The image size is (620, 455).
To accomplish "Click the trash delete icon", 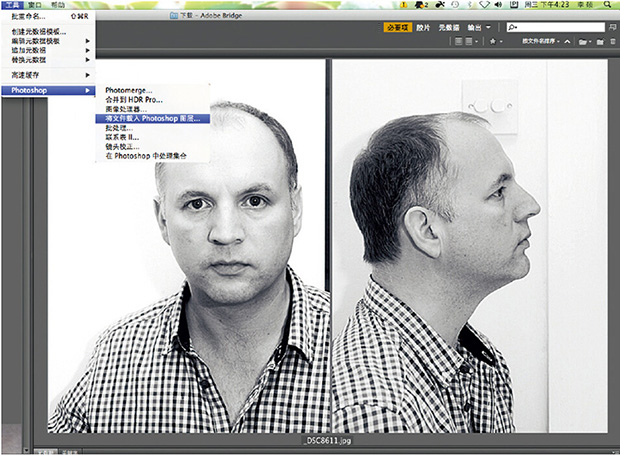I will pyautogui.click(x=613, y=42).
